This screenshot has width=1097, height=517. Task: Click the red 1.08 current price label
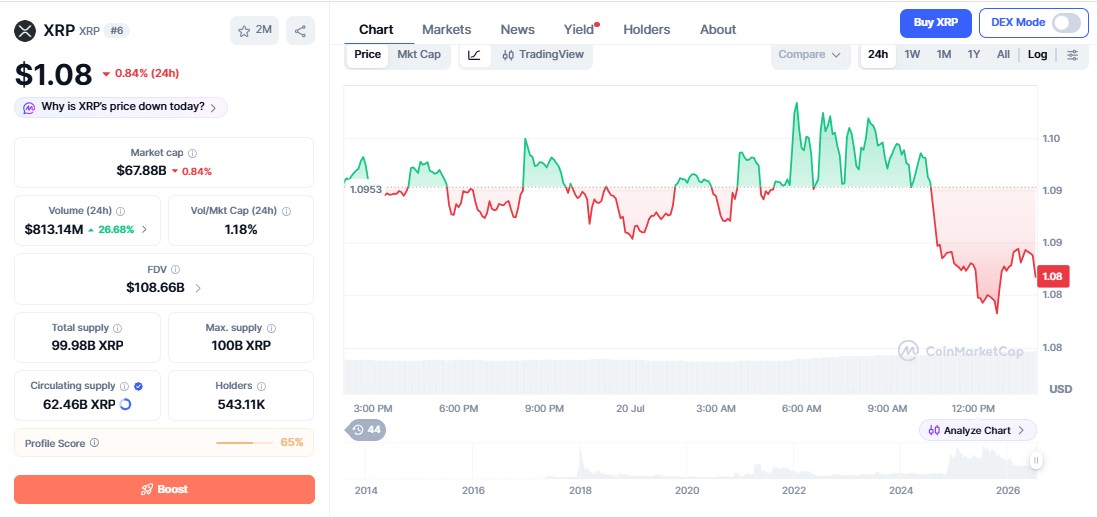pos(1052,276)
